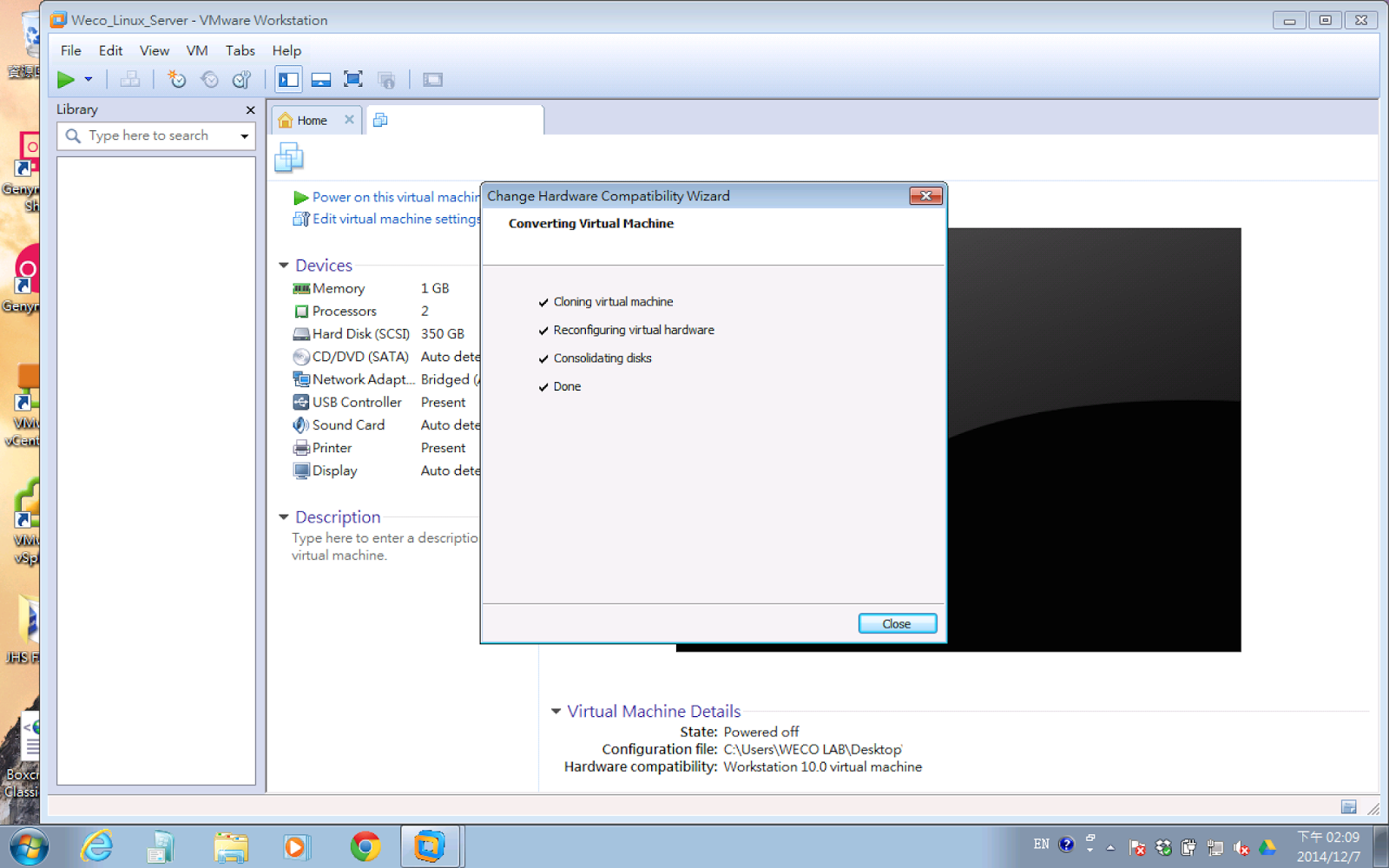
Task: Select the Memory device row
Action: [x=385, y=288]
